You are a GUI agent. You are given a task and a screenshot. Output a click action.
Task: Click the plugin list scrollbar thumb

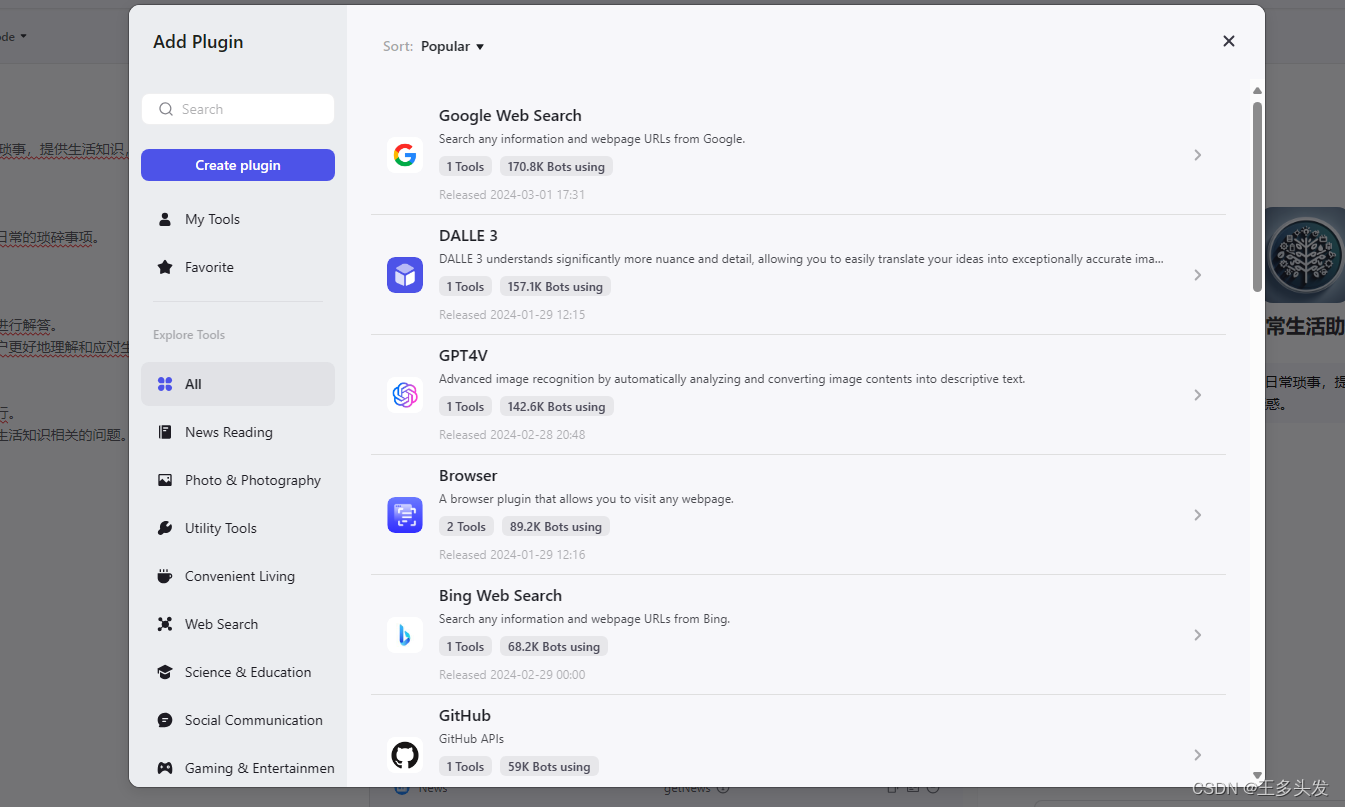1257,196
